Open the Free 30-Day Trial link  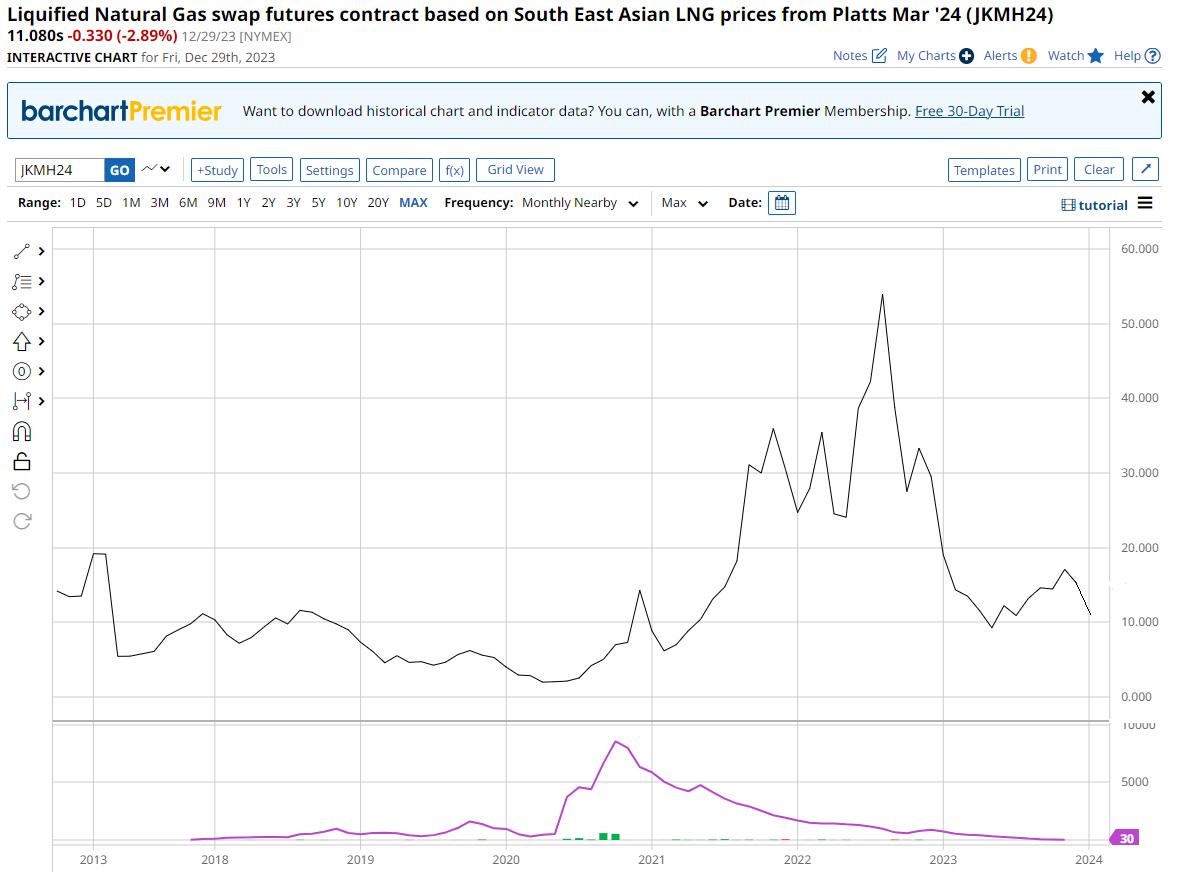969,111
